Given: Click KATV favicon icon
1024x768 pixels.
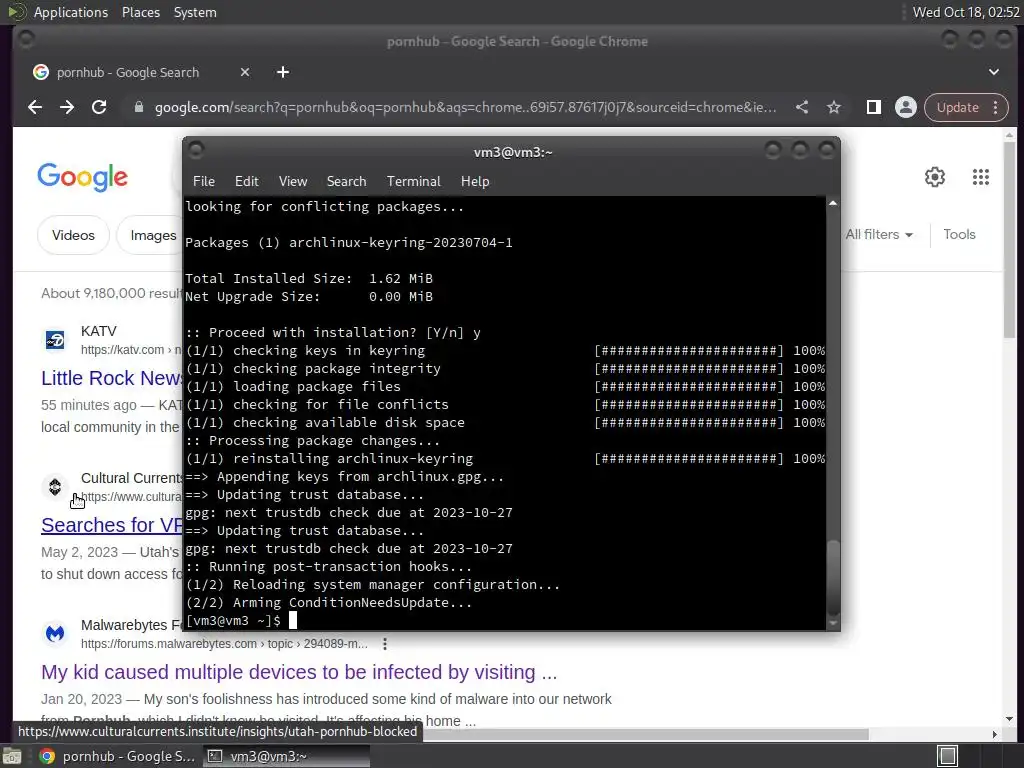Looking at the screenshot, I should (55, 340).
